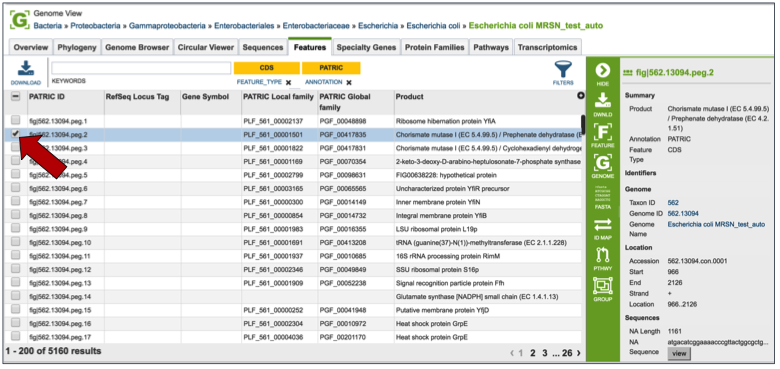This screenshot has width=780, height=369.
Task: Switch to the Pathways tab
Action: coord(491,47)
